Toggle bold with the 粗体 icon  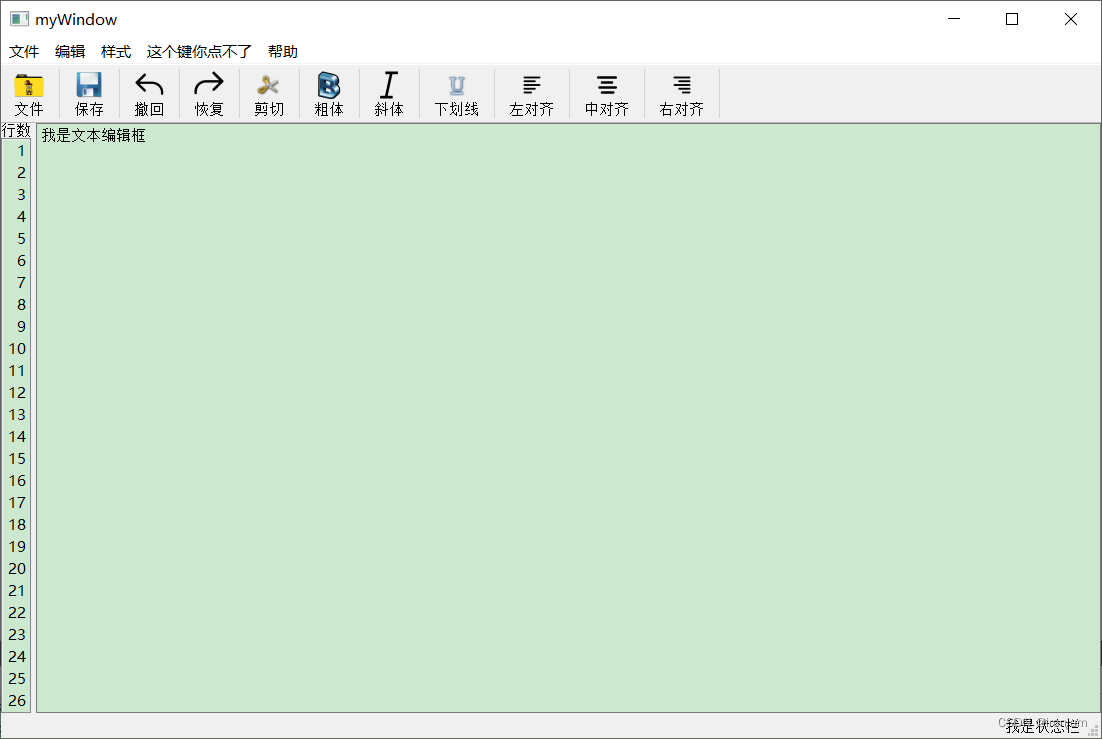pyautogui.click(x=329, y=86)
